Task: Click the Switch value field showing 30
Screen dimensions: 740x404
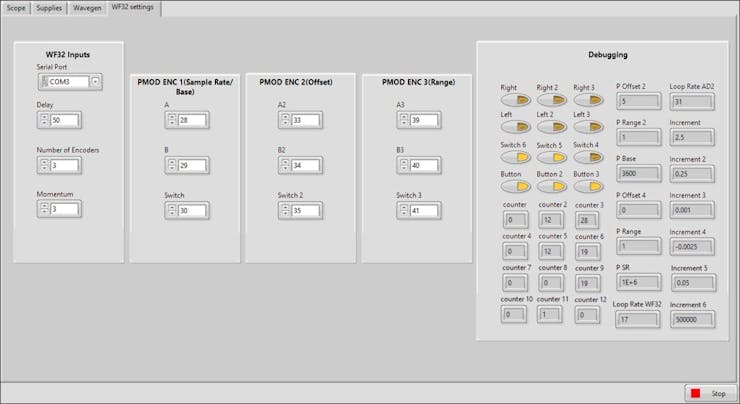Action: pyautogui.click(x=192, y=210)
